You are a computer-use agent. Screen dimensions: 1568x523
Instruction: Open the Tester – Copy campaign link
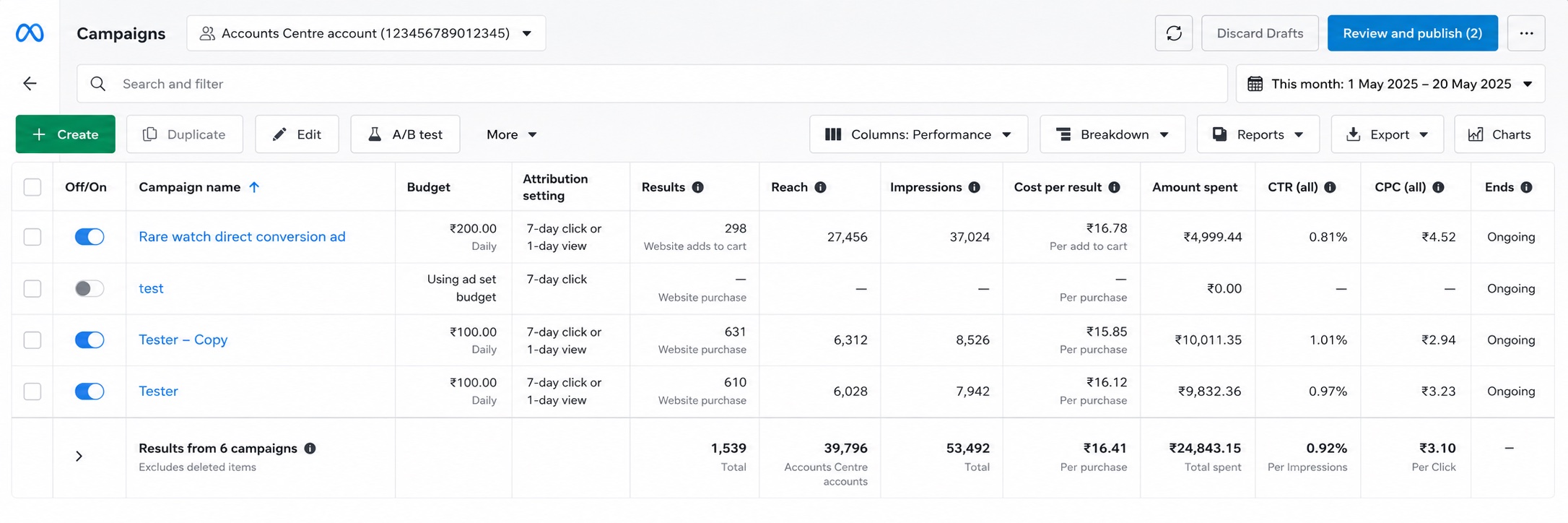(x=183, y=340)
